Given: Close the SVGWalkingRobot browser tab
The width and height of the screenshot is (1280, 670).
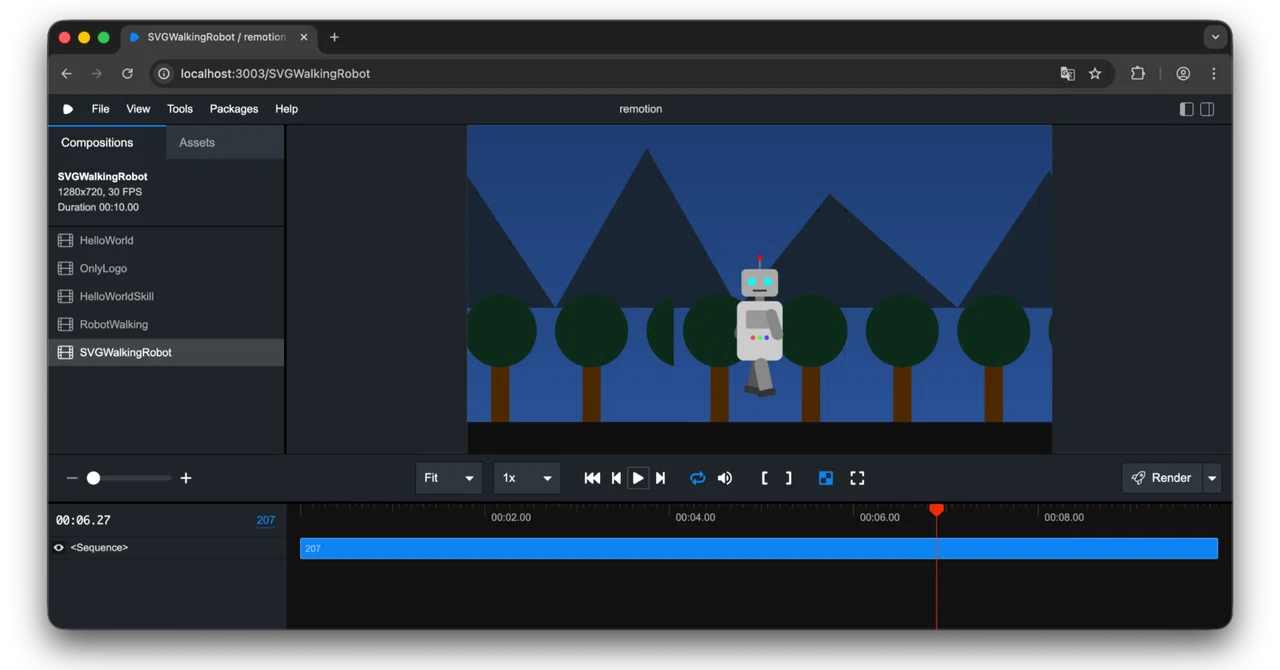Looking at the screenshot, I should pos(304,37).
